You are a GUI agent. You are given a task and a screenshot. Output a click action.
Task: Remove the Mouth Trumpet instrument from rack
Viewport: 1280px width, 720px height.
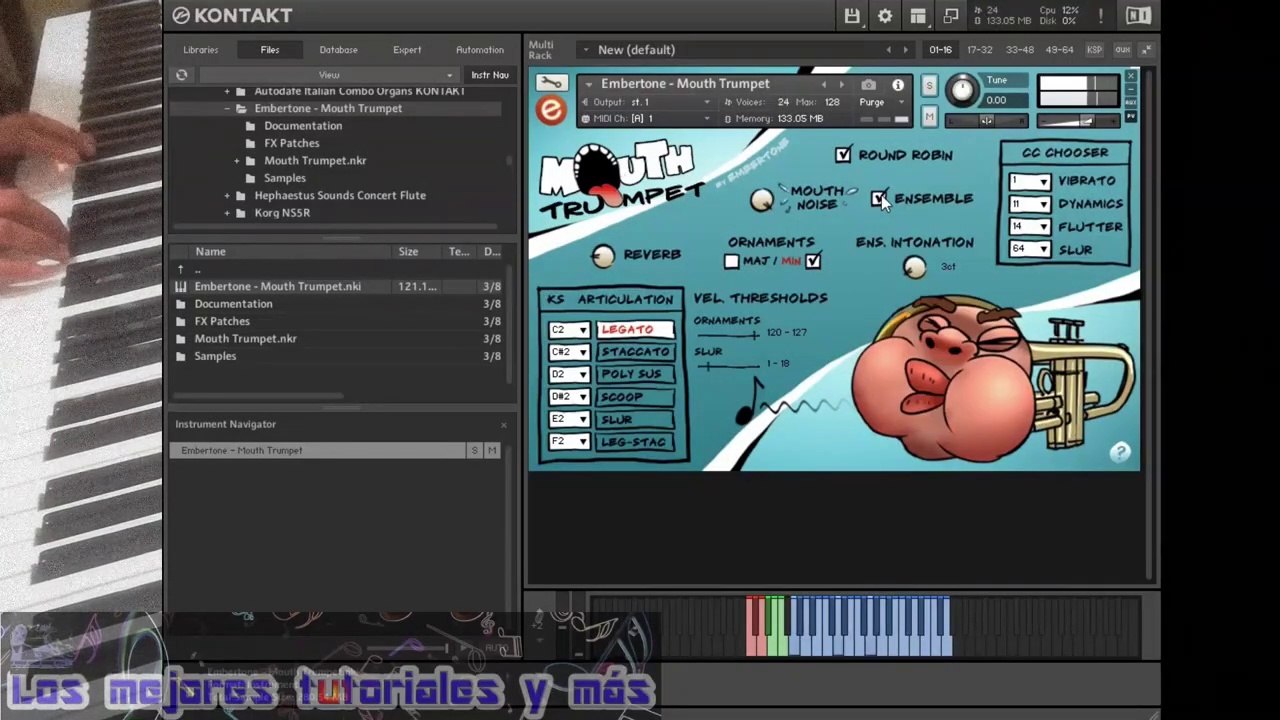(1131, 77)
